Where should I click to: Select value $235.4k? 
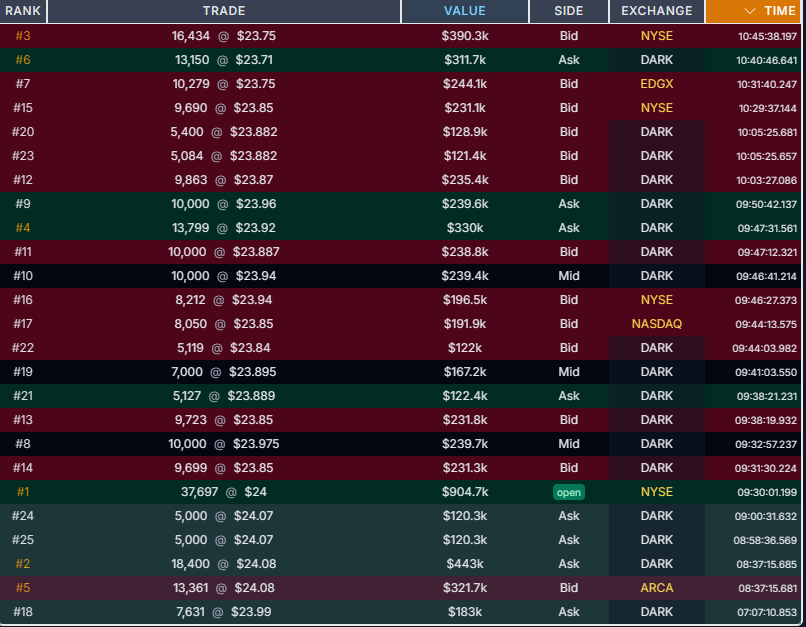coord(465,180)
